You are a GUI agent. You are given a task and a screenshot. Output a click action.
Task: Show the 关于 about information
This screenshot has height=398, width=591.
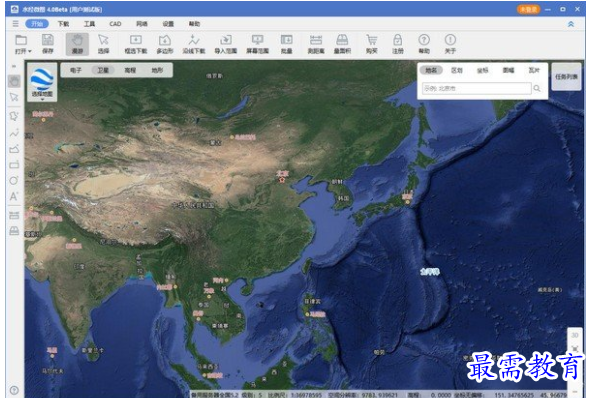(x=450, y=44)
